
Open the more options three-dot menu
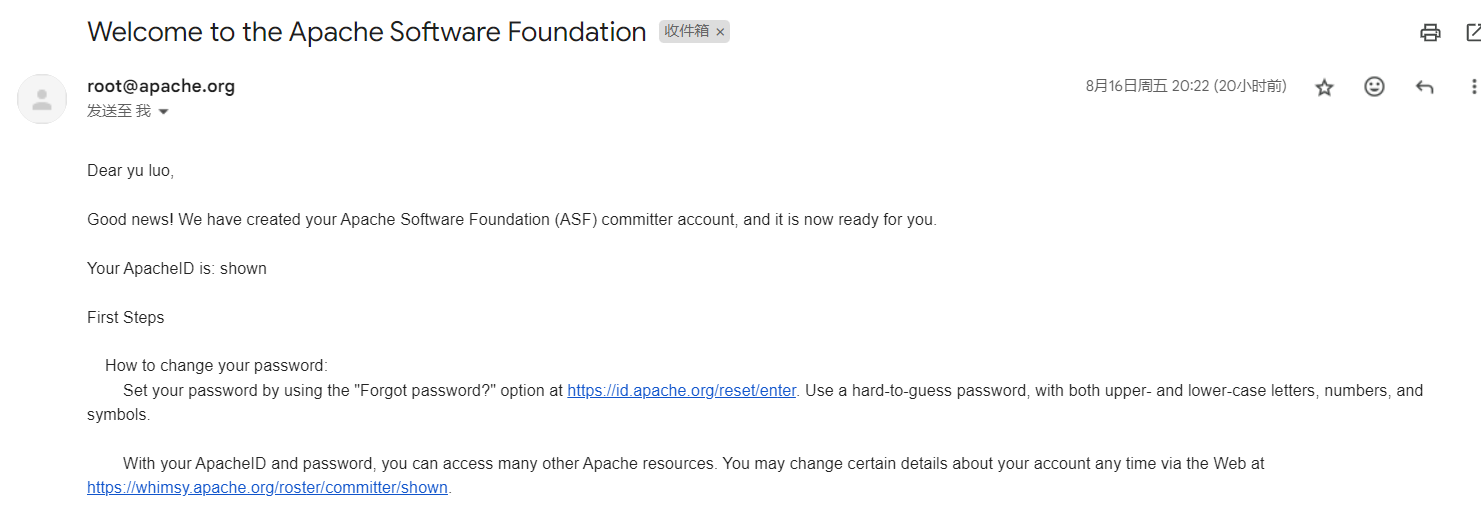coord(1473,87)
